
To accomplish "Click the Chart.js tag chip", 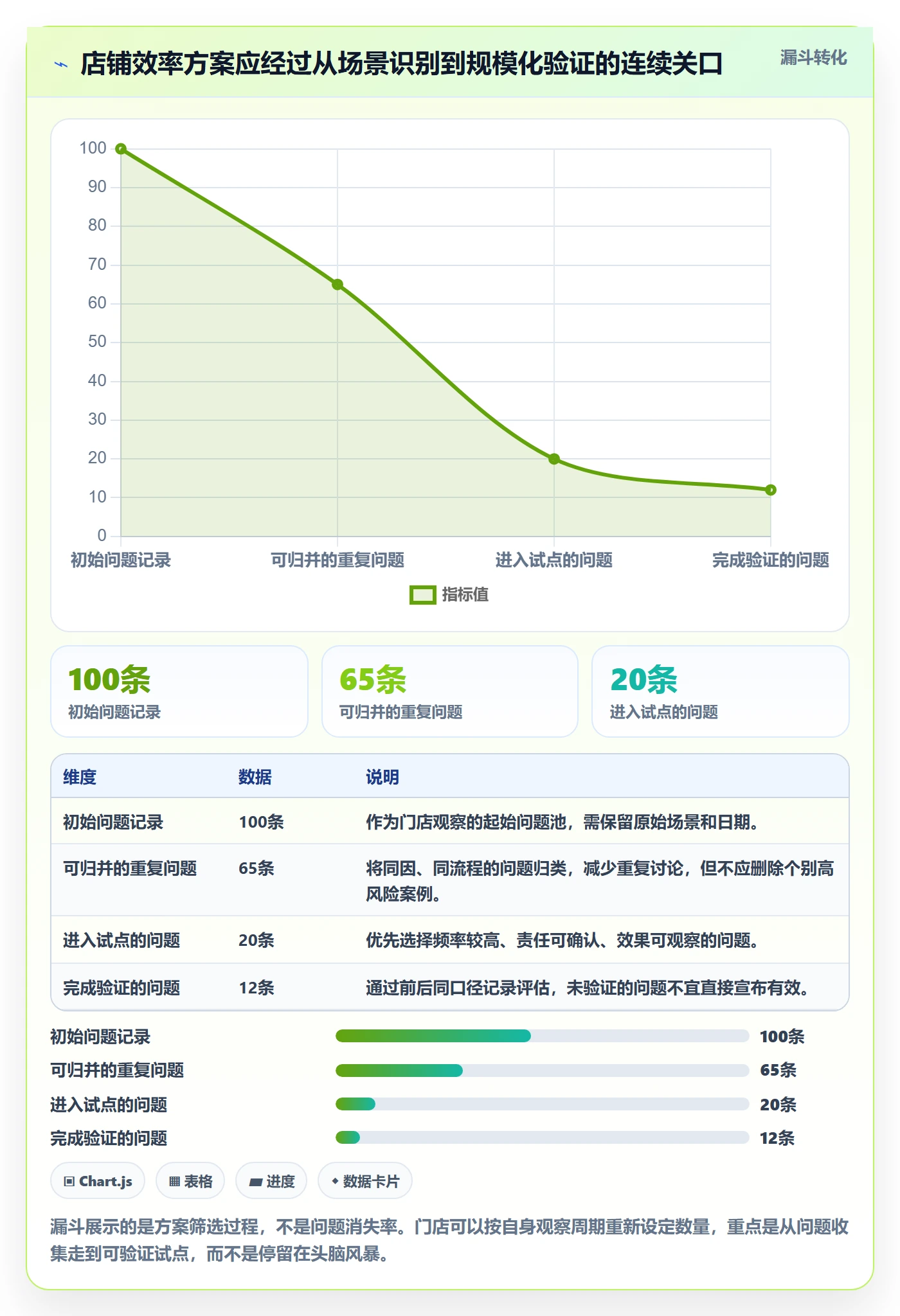I will [98, 1181].
